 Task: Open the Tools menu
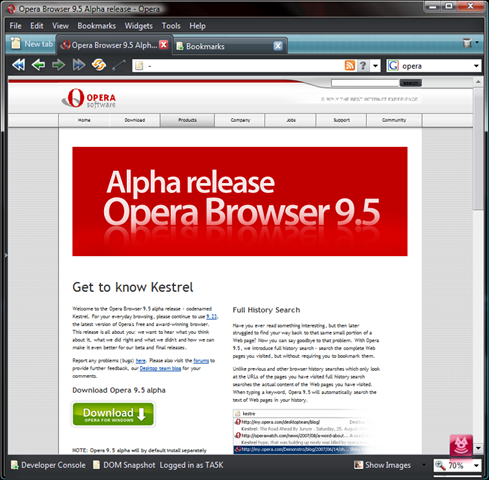click(171, 26)
